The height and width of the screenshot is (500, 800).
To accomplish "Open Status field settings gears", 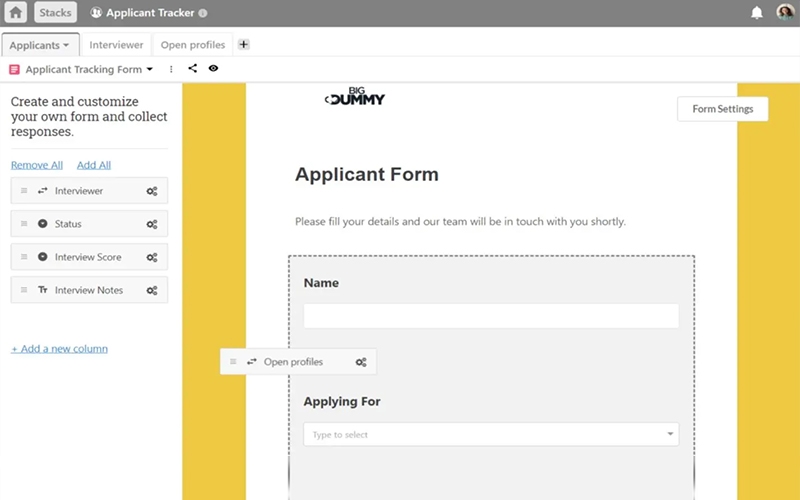I will tap(152, 224).
